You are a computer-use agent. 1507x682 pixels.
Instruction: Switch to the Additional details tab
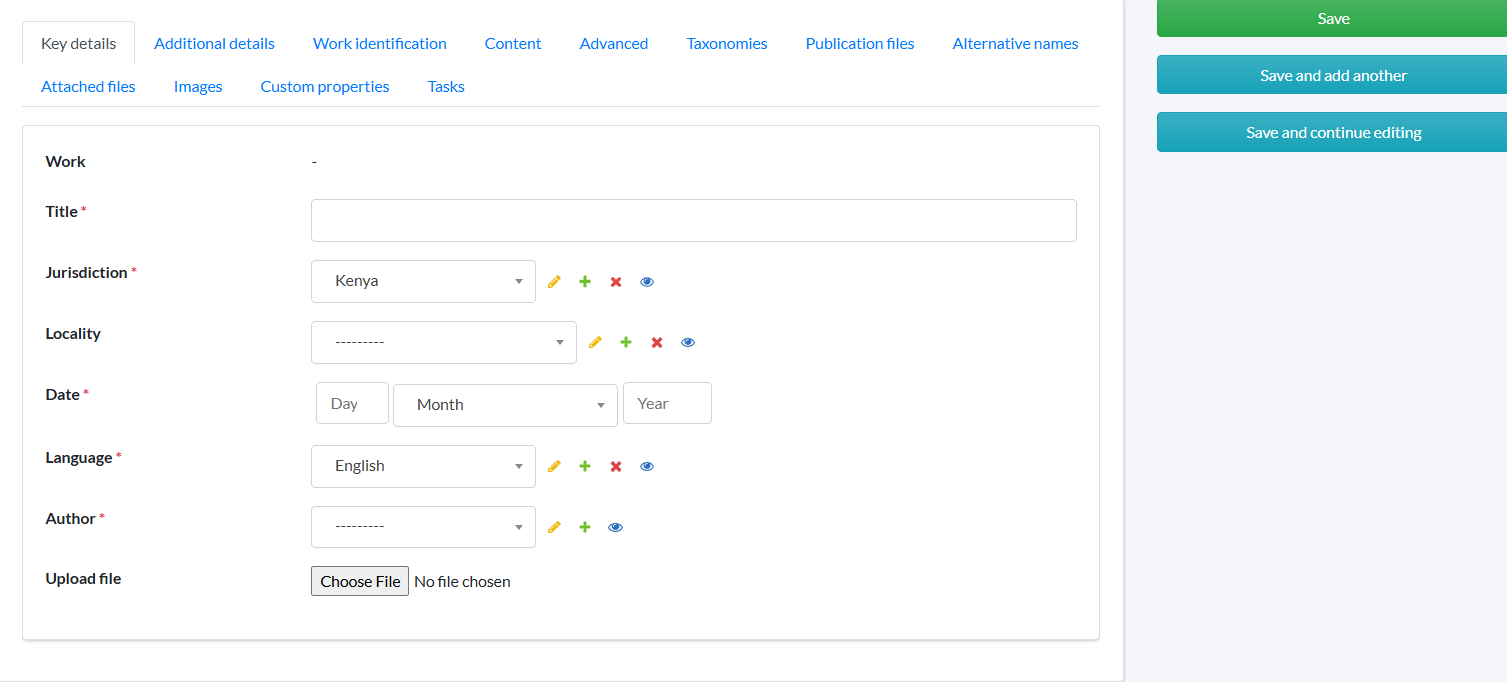click(x=214, y=44)
